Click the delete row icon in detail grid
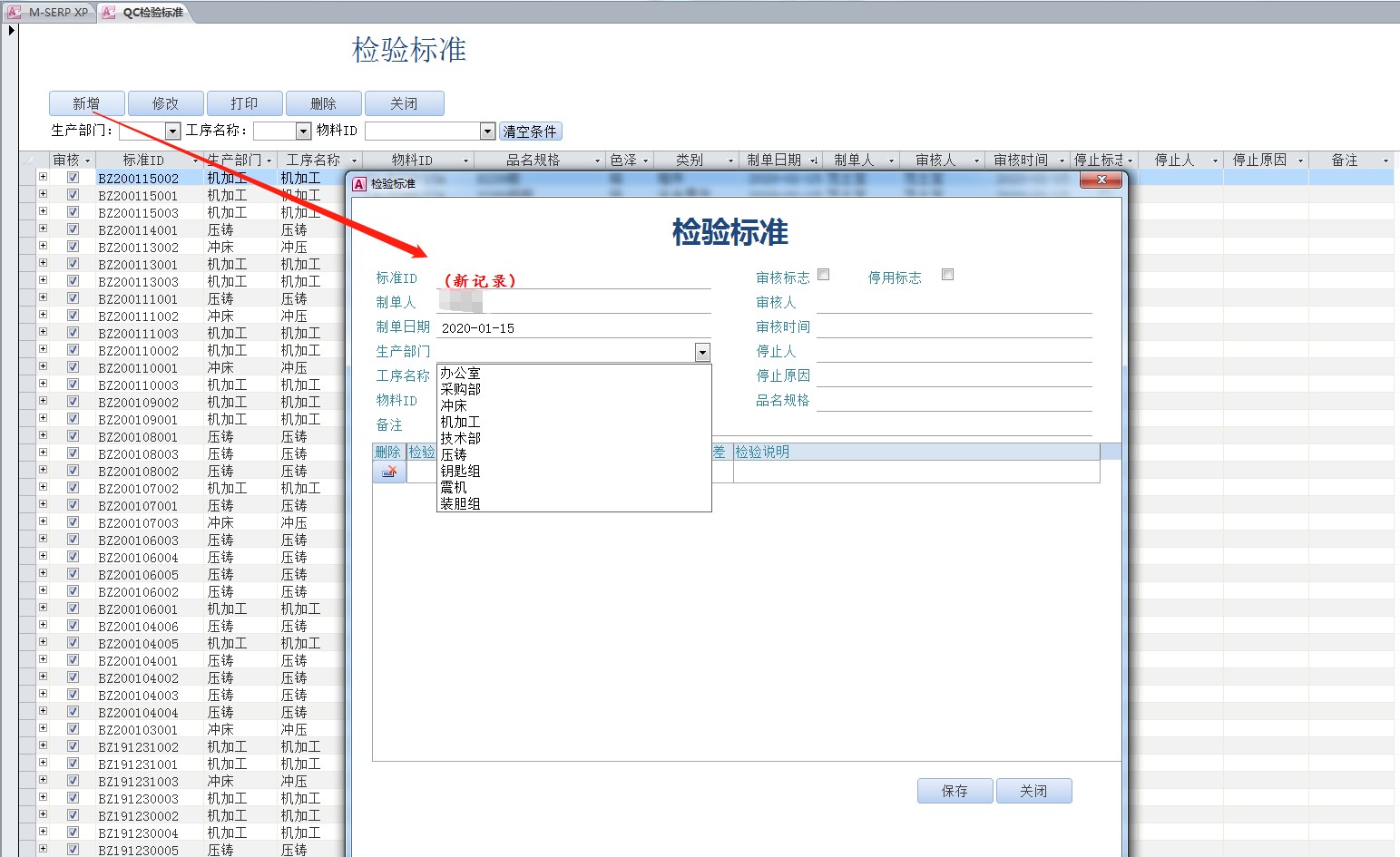Image resolution: width=1400 pixels, height=857 pixels. [x=389, y=472]
